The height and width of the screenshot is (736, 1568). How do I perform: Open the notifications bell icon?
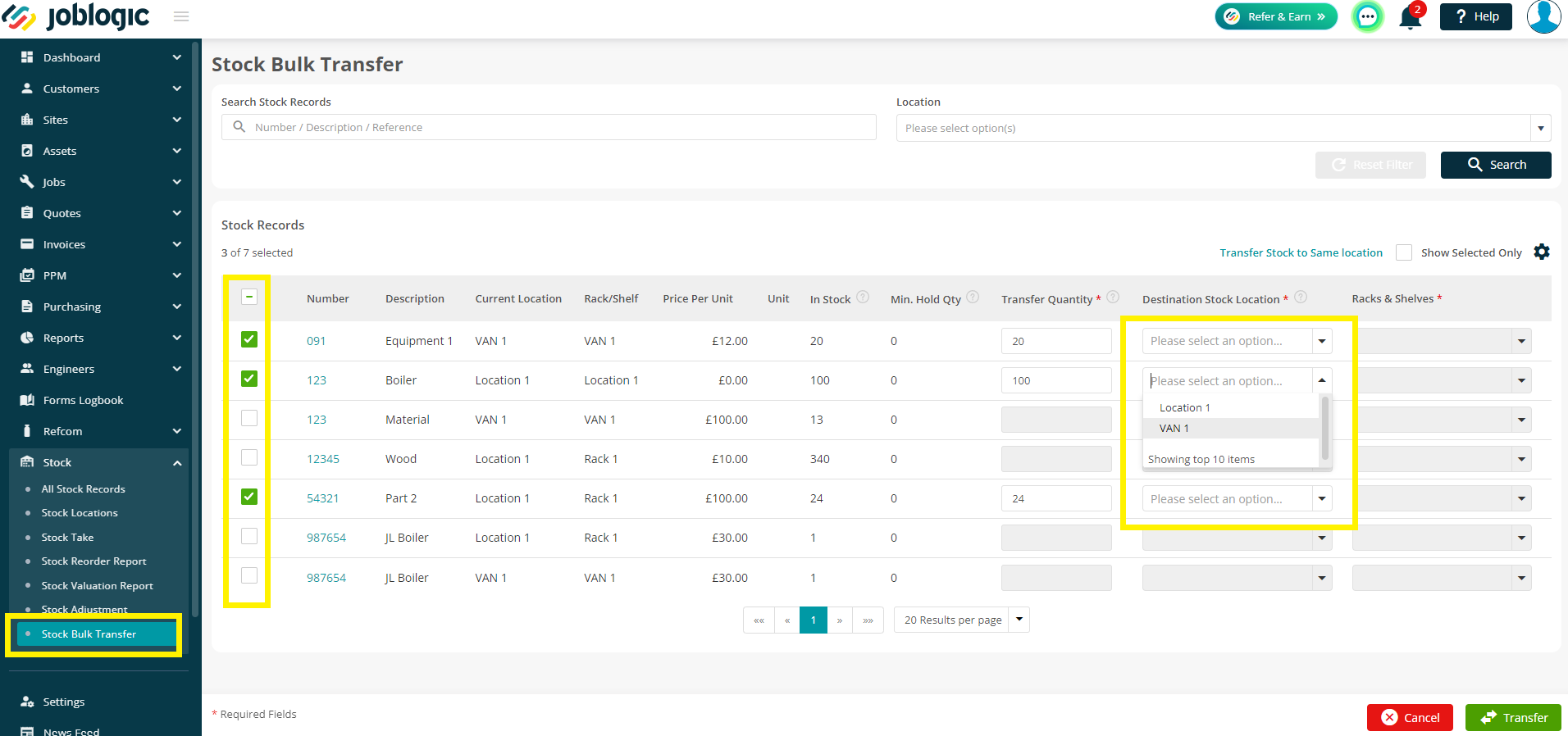(x=1411, y=16)
